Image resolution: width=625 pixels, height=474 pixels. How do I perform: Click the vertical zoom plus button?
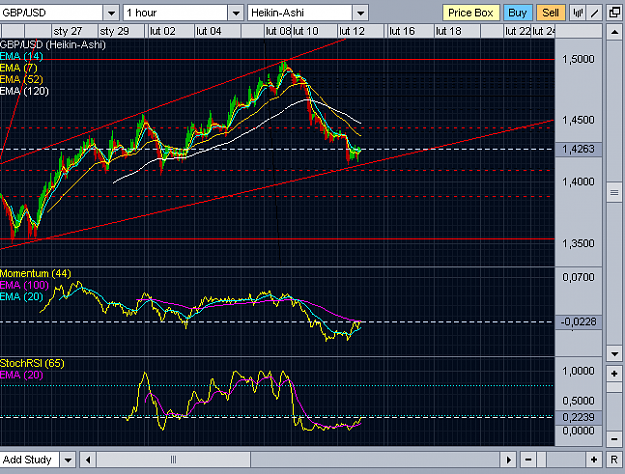pos(614,374)
